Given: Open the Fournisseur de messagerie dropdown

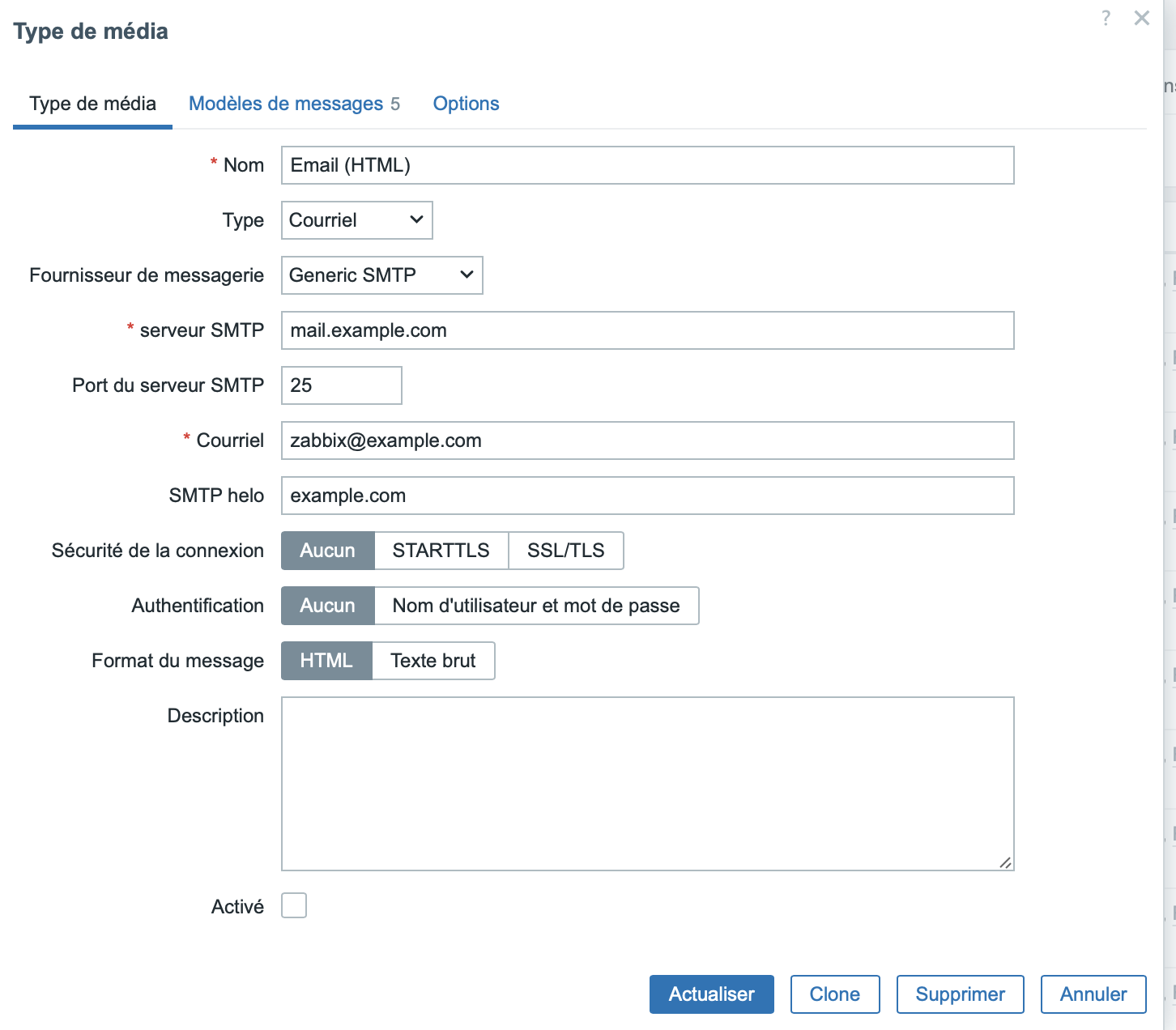Looking at the screenshot, I should tap(381, 275).
